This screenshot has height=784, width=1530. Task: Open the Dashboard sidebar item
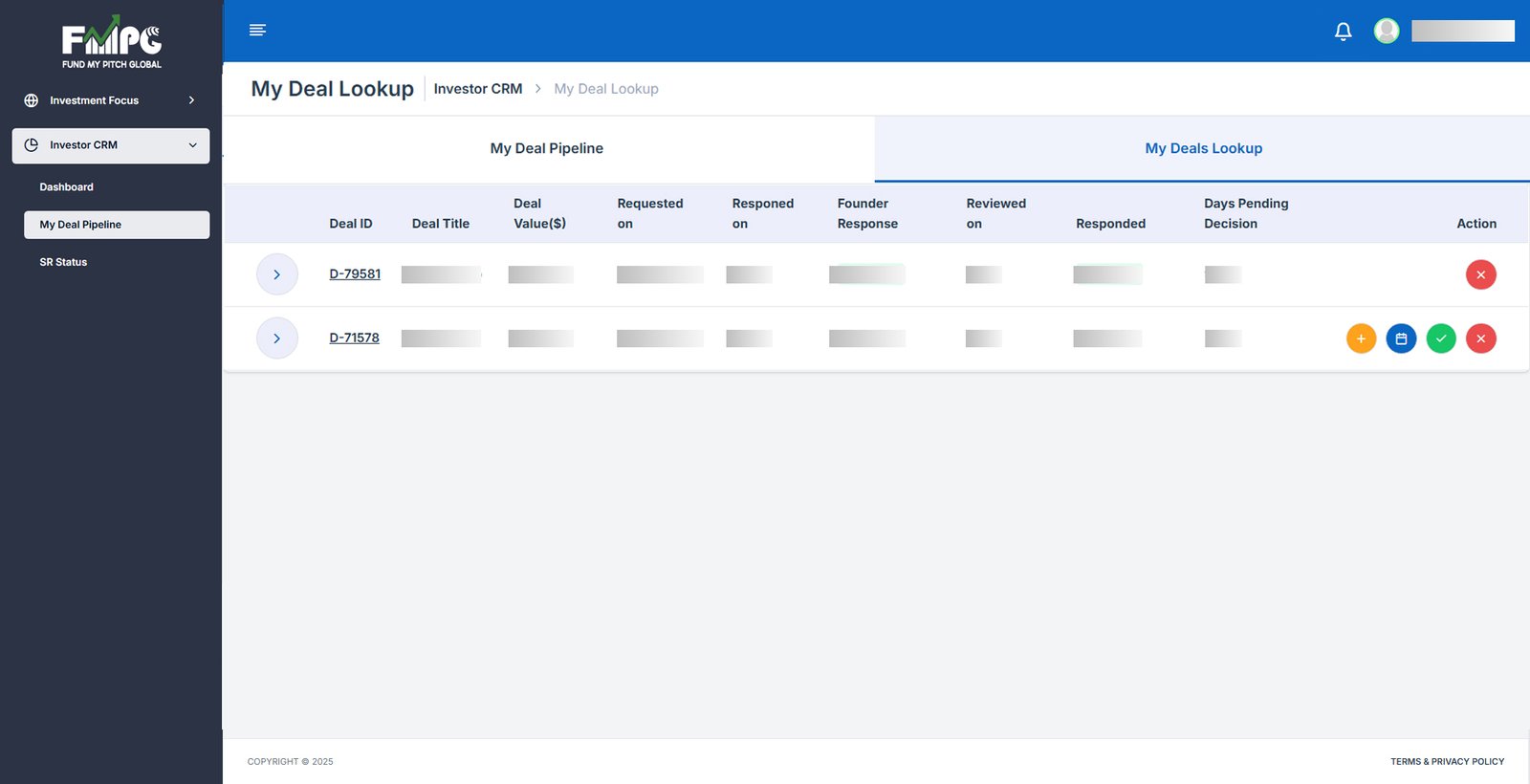tap(67, 187)
